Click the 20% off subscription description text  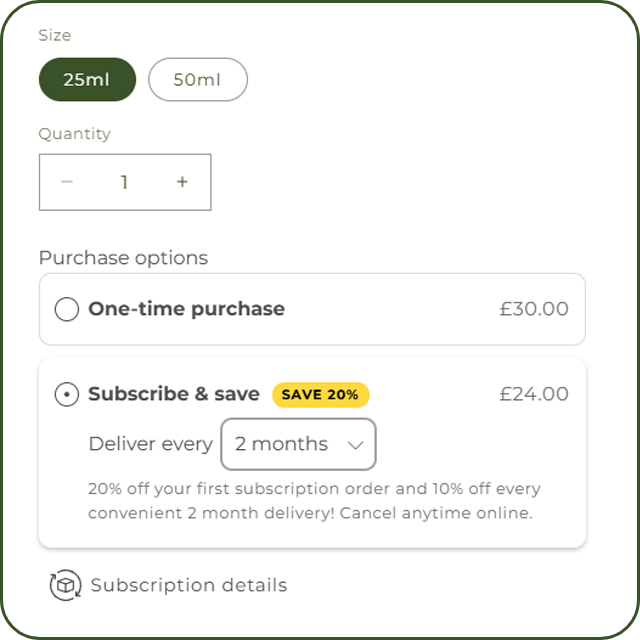click(314, 501)
